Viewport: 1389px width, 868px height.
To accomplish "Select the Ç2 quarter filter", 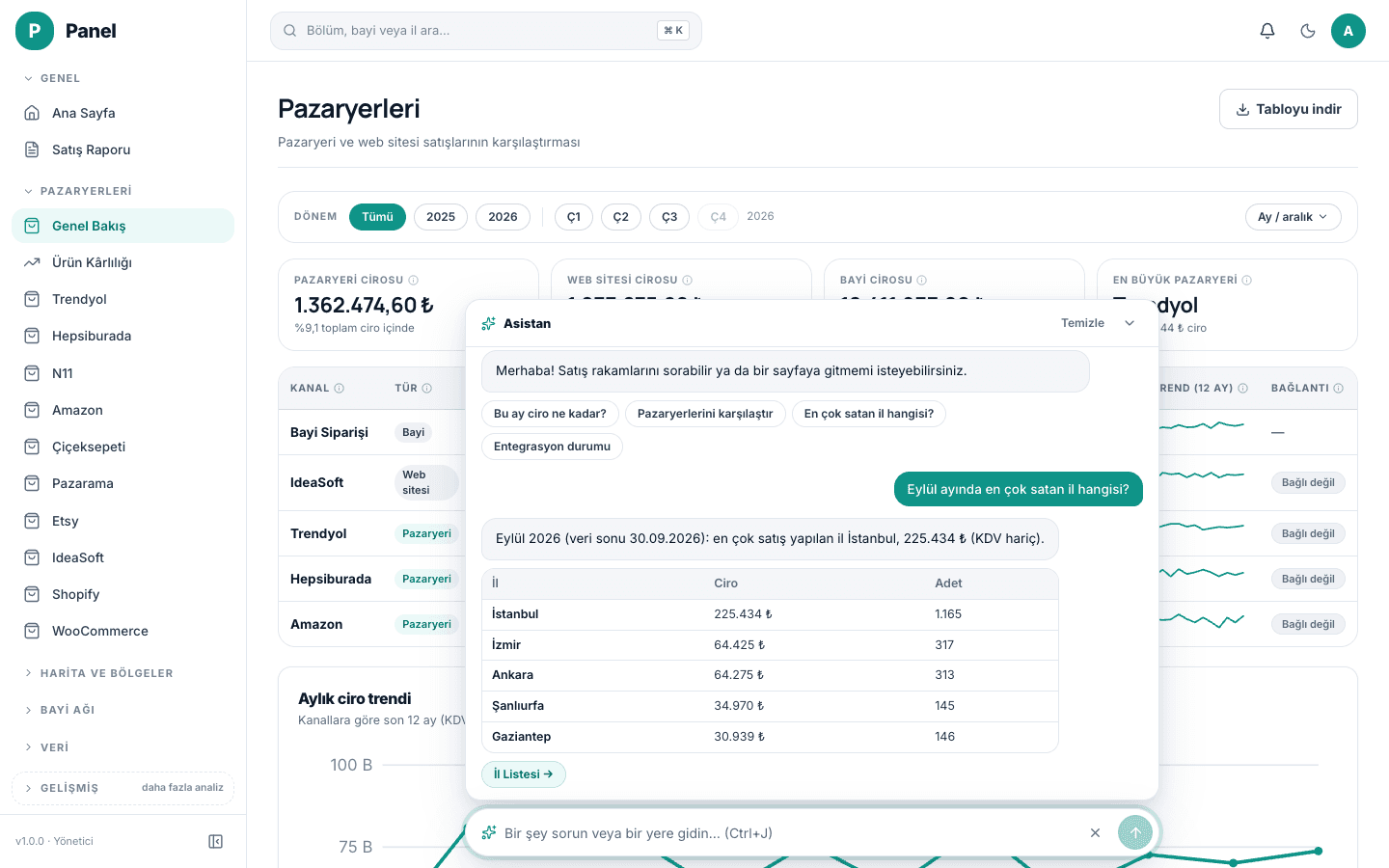I will [621, 217].
